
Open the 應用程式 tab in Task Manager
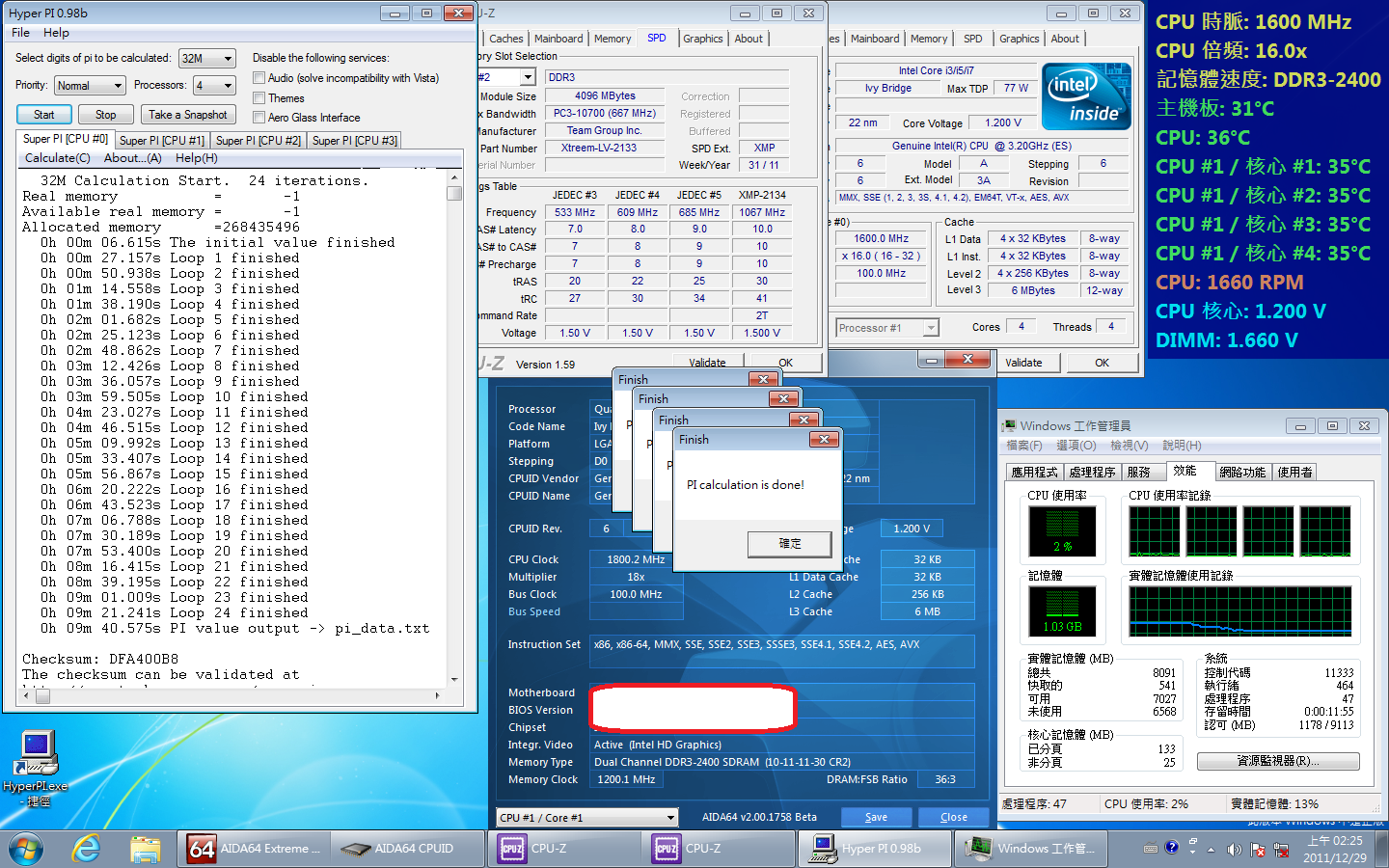tap(1034, 473)
